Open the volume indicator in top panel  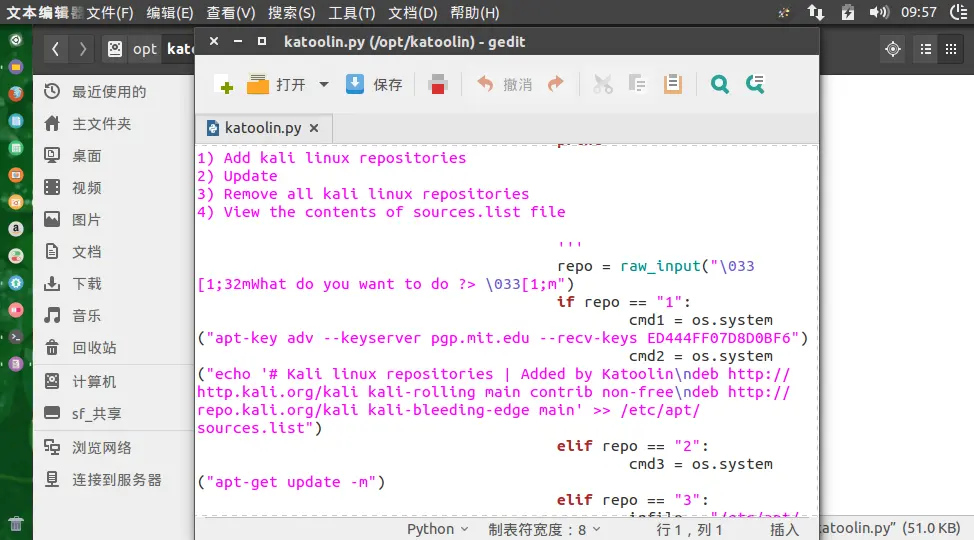879,12
